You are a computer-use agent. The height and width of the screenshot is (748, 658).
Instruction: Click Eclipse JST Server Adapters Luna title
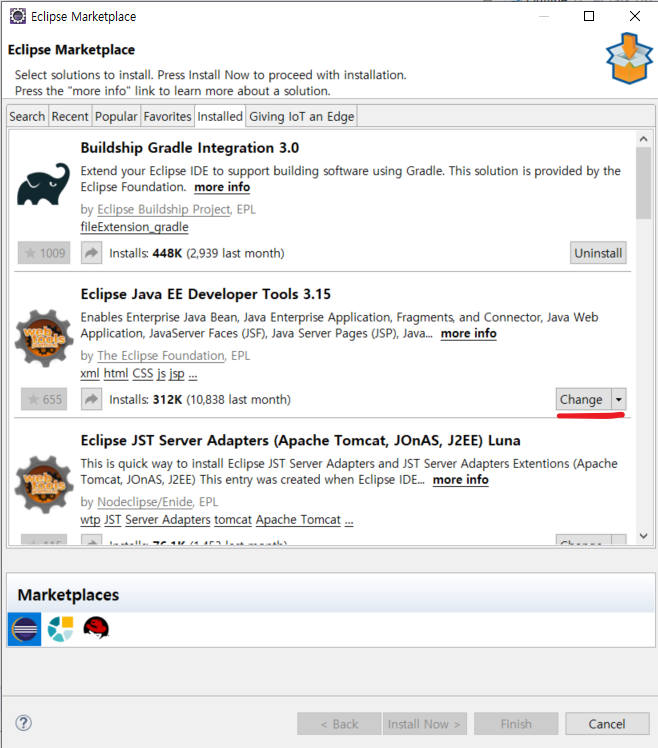click(x=300, y=441)
